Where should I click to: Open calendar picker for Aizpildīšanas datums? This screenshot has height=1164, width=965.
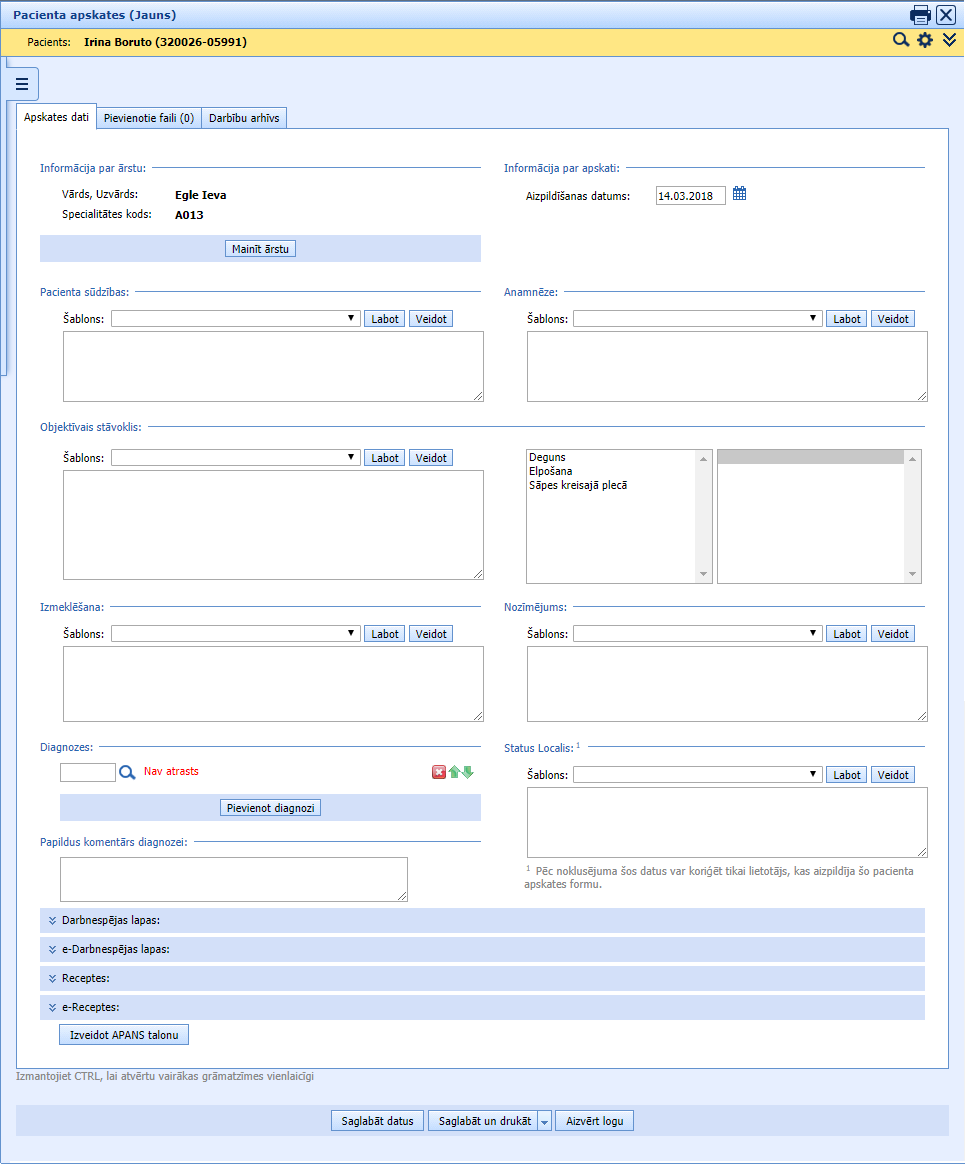[740, 194]
